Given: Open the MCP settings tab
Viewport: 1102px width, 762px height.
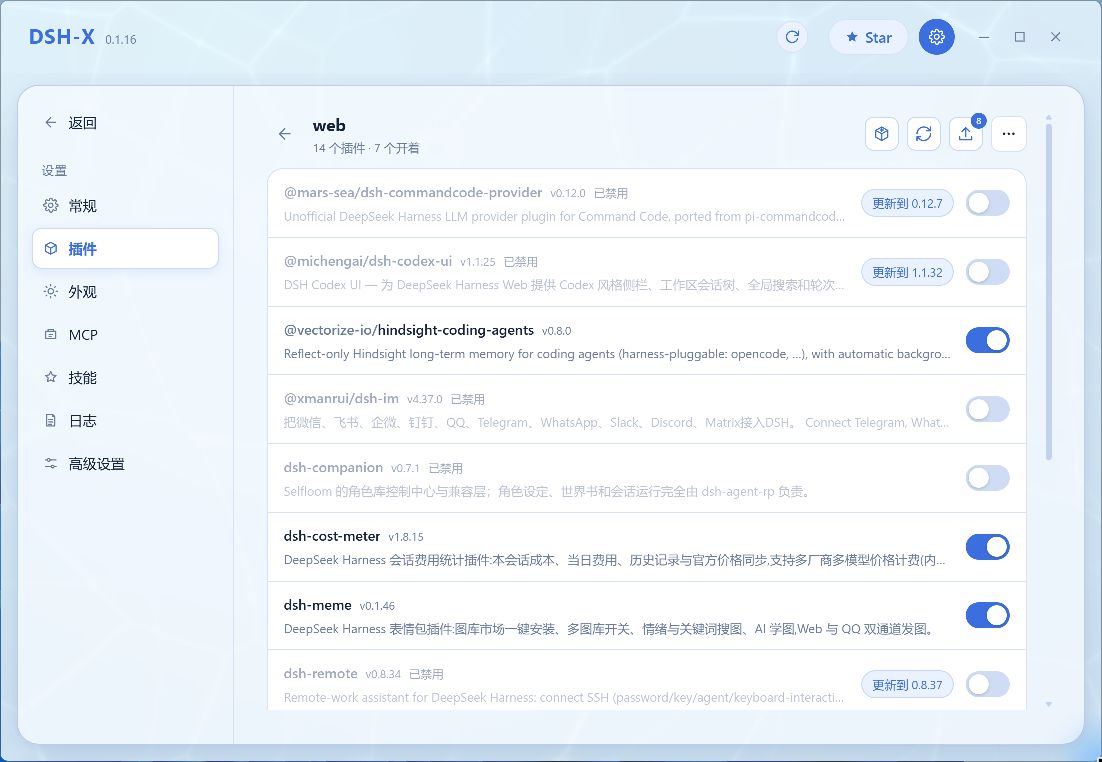Looking at the screenshot, I should click(x=125, y=335).
